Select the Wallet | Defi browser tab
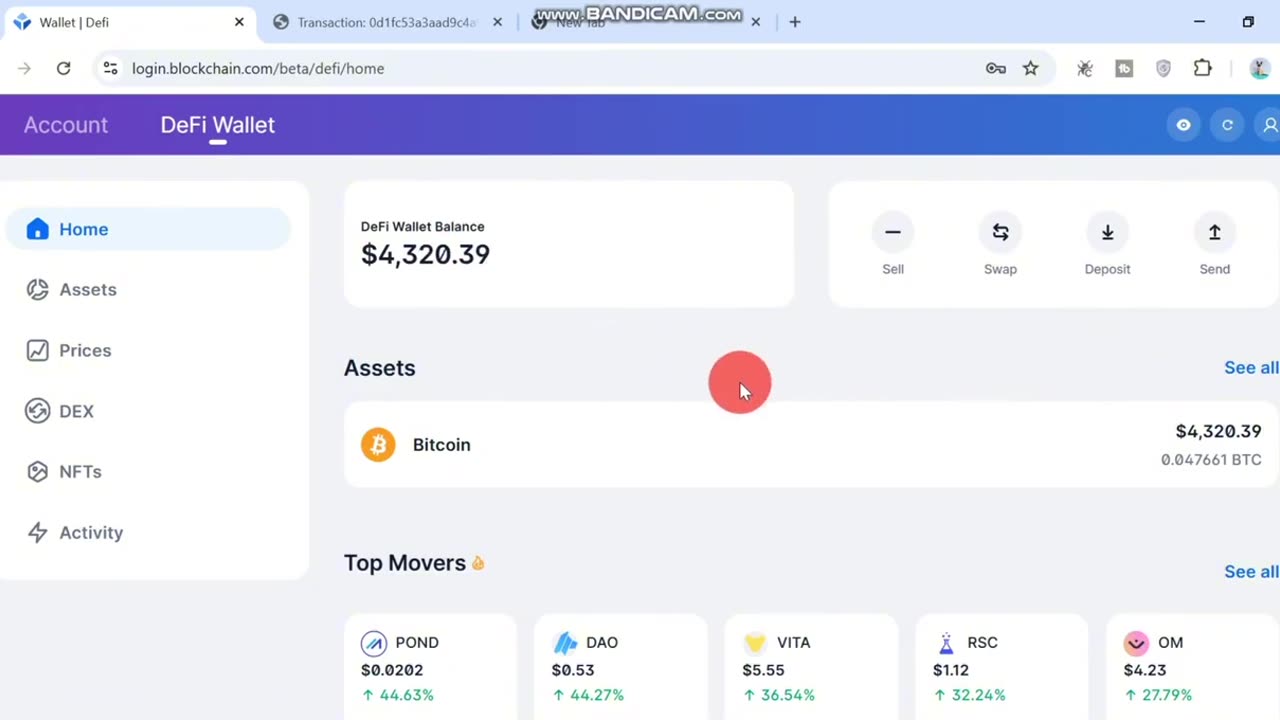Screen dimensions: 1280x720 tap(130, 22)
